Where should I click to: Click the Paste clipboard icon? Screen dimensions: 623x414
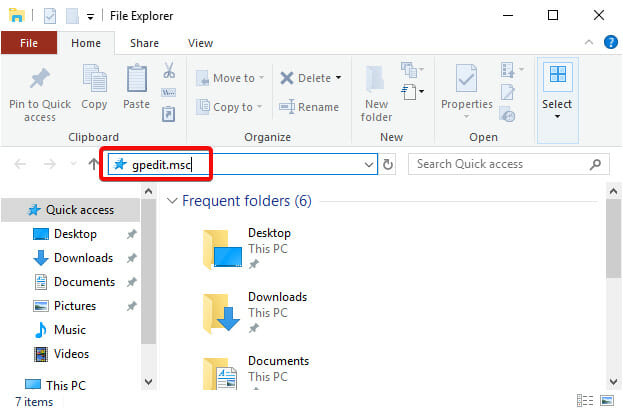click(x=136, y=78)
